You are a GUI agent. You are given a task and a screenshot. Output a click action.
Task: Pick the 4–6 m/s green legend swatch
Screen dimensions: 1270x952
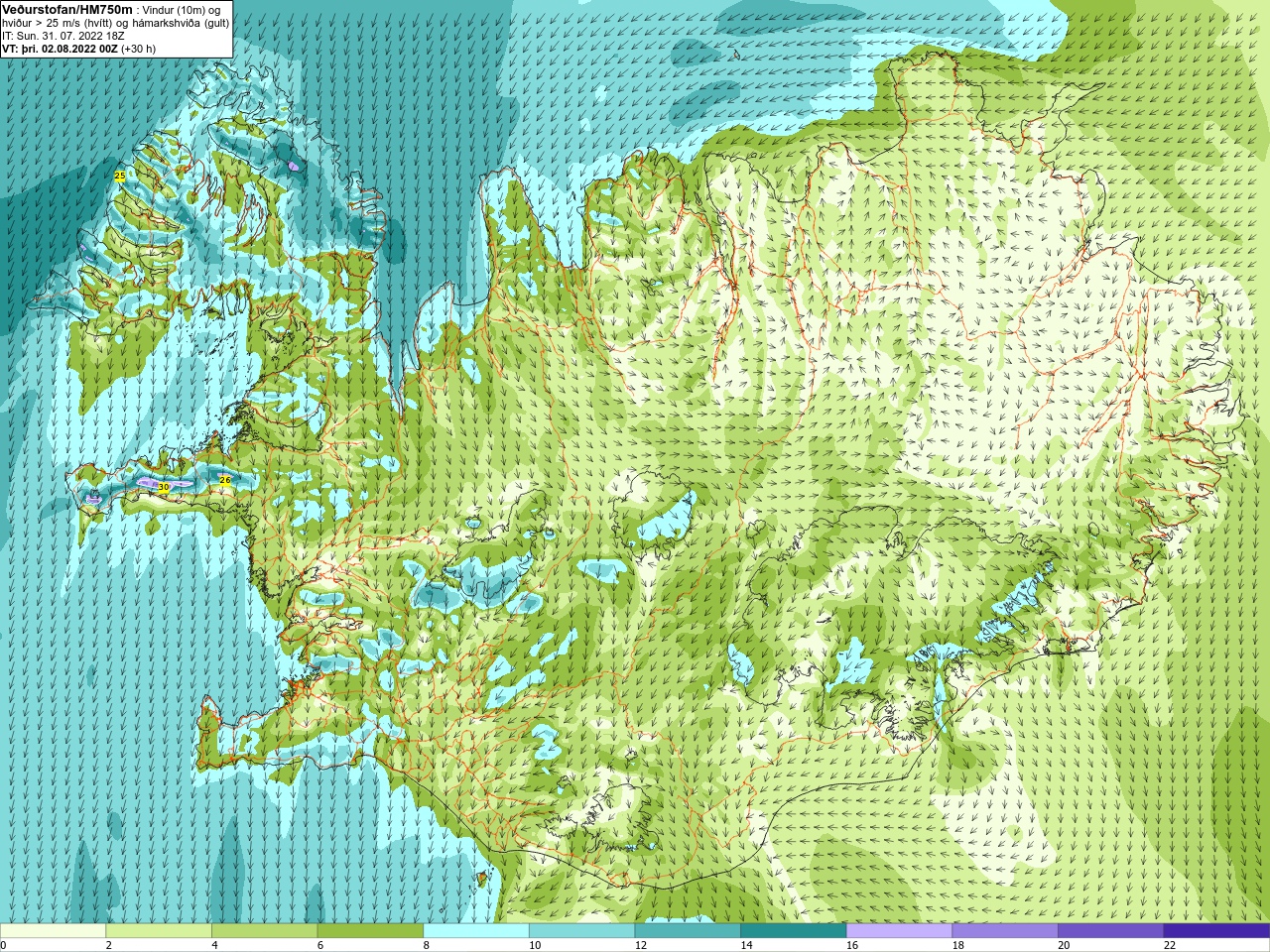click(265, 931)
